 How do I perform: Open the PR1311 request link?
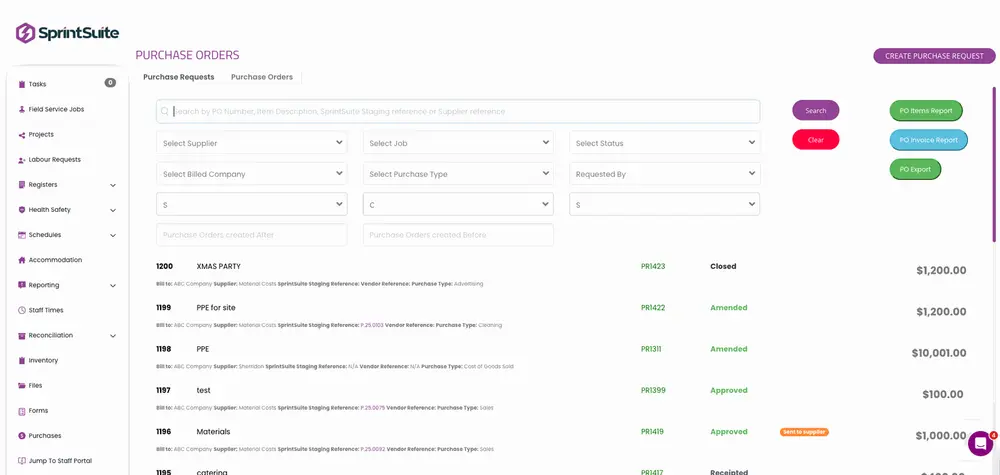652,349
